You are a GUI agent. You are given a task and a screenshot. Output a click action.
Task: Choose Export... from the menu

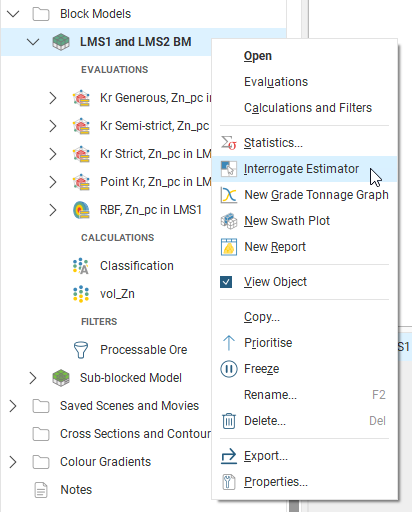[266, 456]
